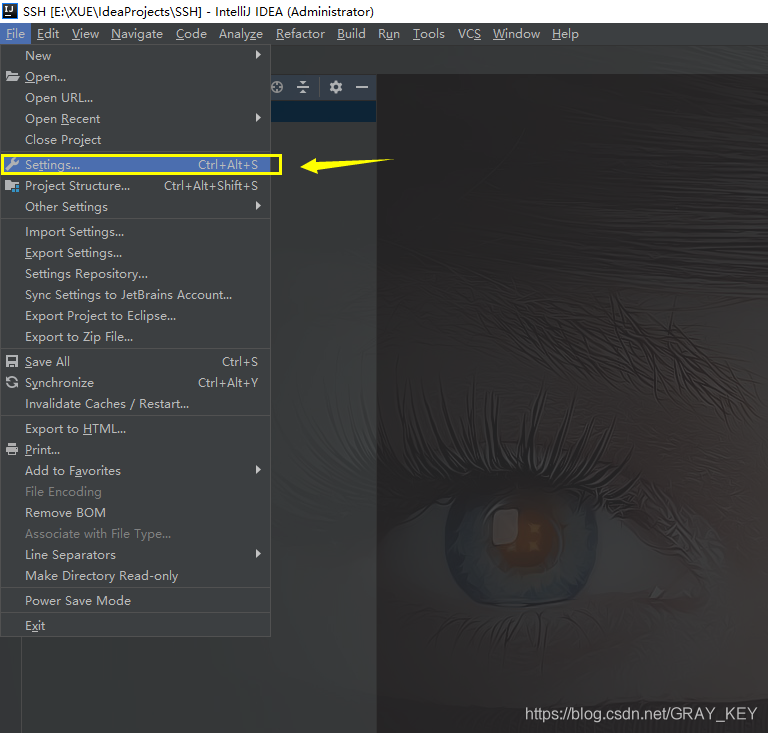
Task: Choose Settings Repository...
Action: click(136, 274)
